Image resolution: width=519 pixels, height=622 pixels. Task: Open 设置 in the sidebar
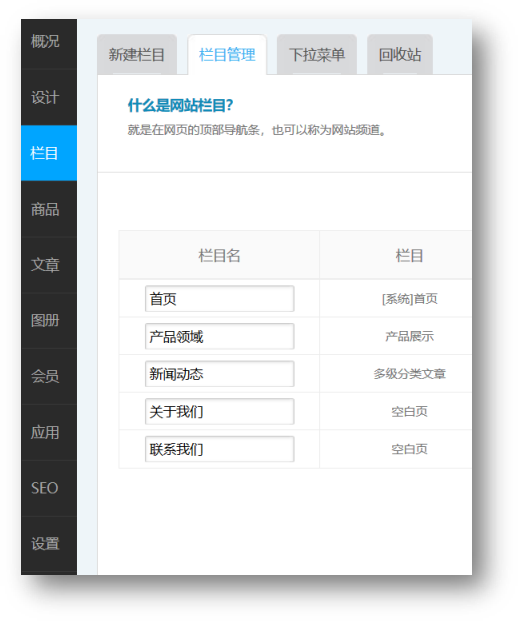[49, 544]
